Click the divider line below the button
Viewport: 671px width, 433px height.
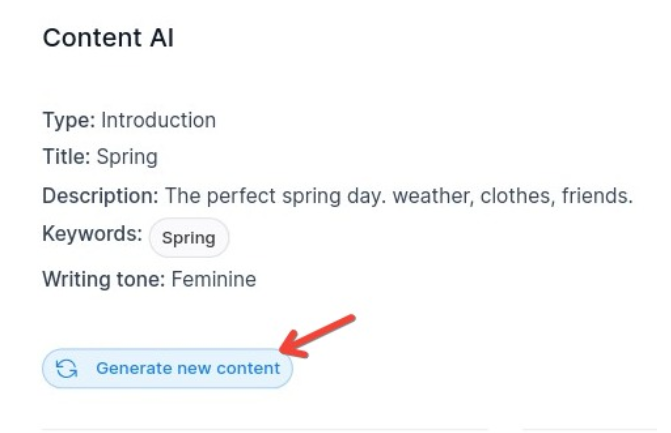point(265,429)
